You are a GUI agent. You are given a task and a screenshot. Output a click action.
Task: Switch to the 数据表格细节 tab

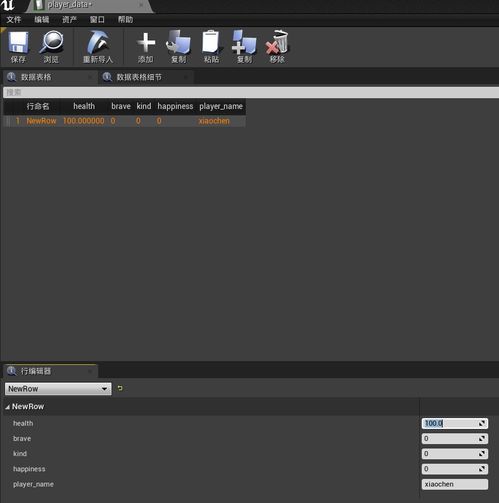(139, 77)
